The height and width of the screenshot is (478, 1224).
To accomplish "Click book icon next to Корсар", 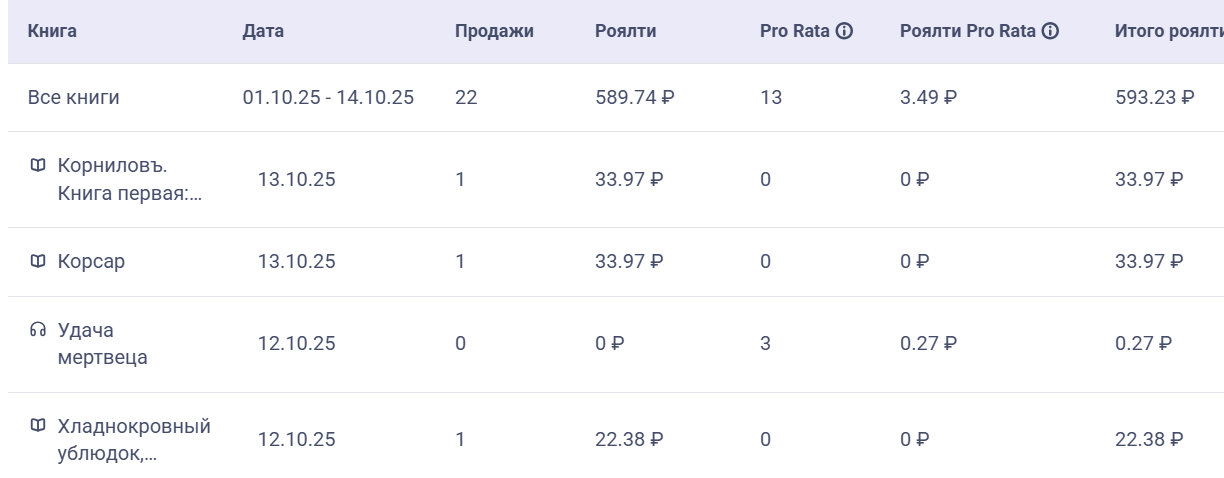I will 38,261.
